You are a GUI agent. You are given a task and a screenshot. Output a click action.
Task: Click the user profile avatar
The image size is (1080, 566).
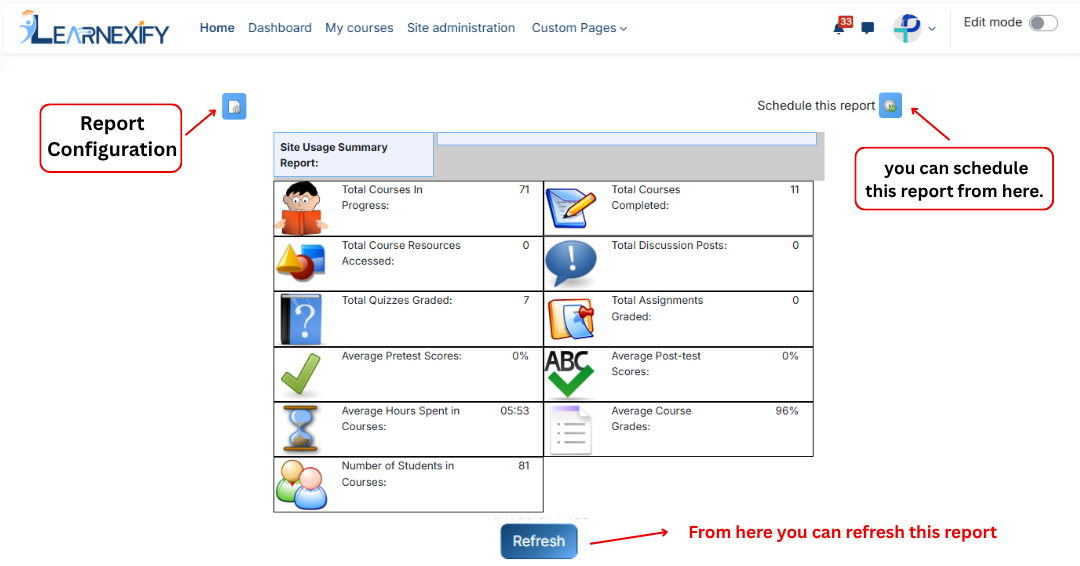(x=907, y=28)
